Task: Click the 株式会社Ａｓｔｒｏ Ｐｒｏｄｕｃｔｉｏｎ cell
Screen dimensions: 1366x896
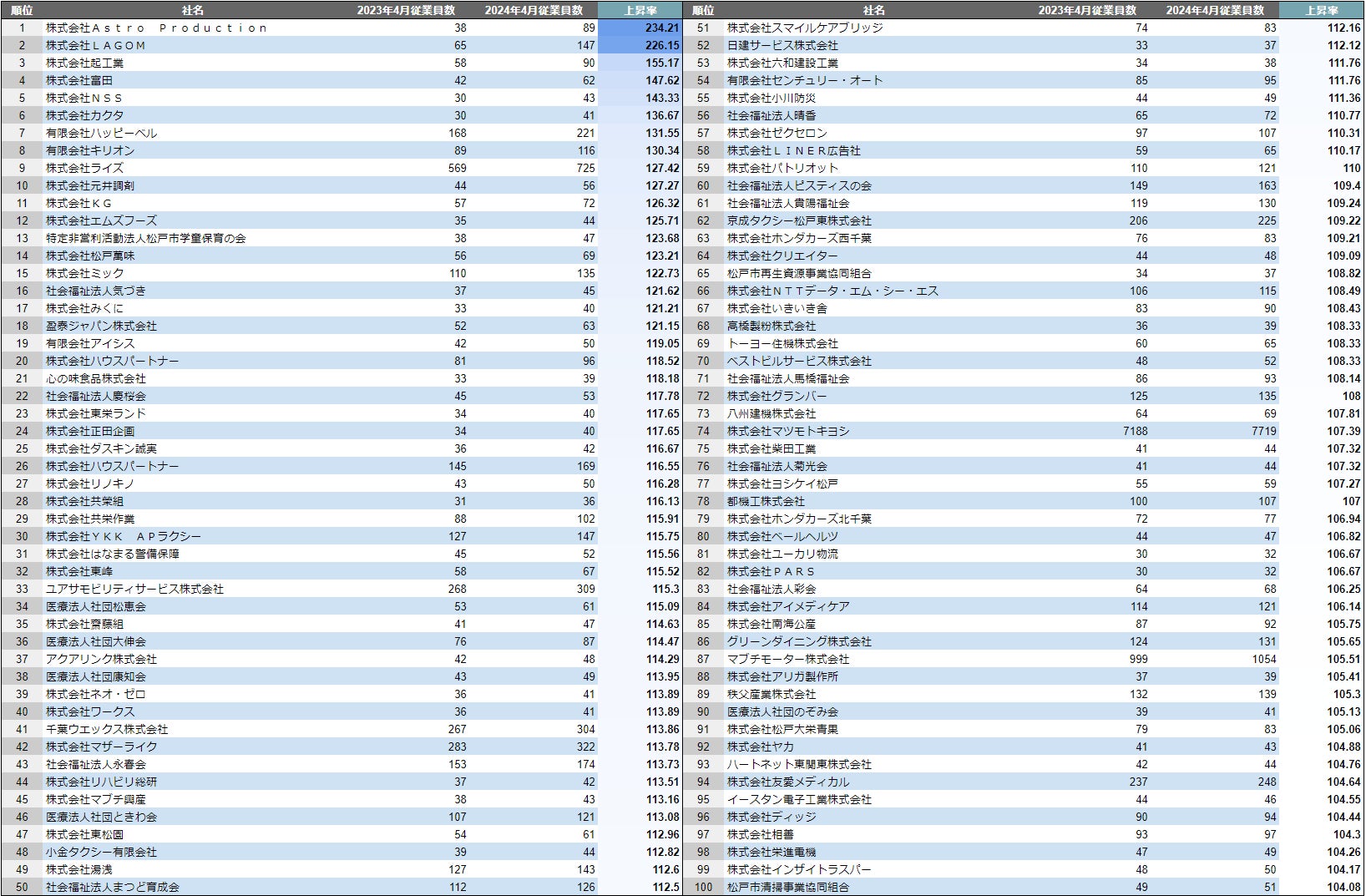Action: click(x=156, y=28)
